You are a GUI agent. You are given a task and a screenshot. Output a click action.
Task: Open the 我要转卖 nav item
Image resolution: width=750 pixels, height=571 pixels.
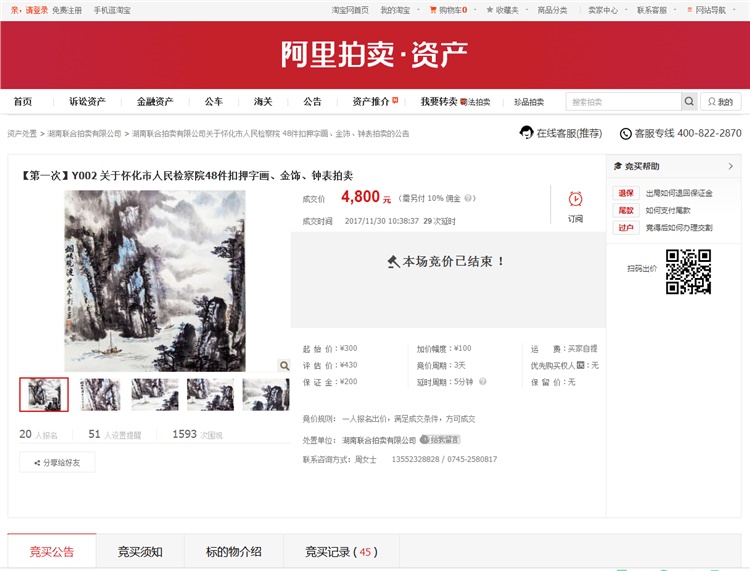439,101
